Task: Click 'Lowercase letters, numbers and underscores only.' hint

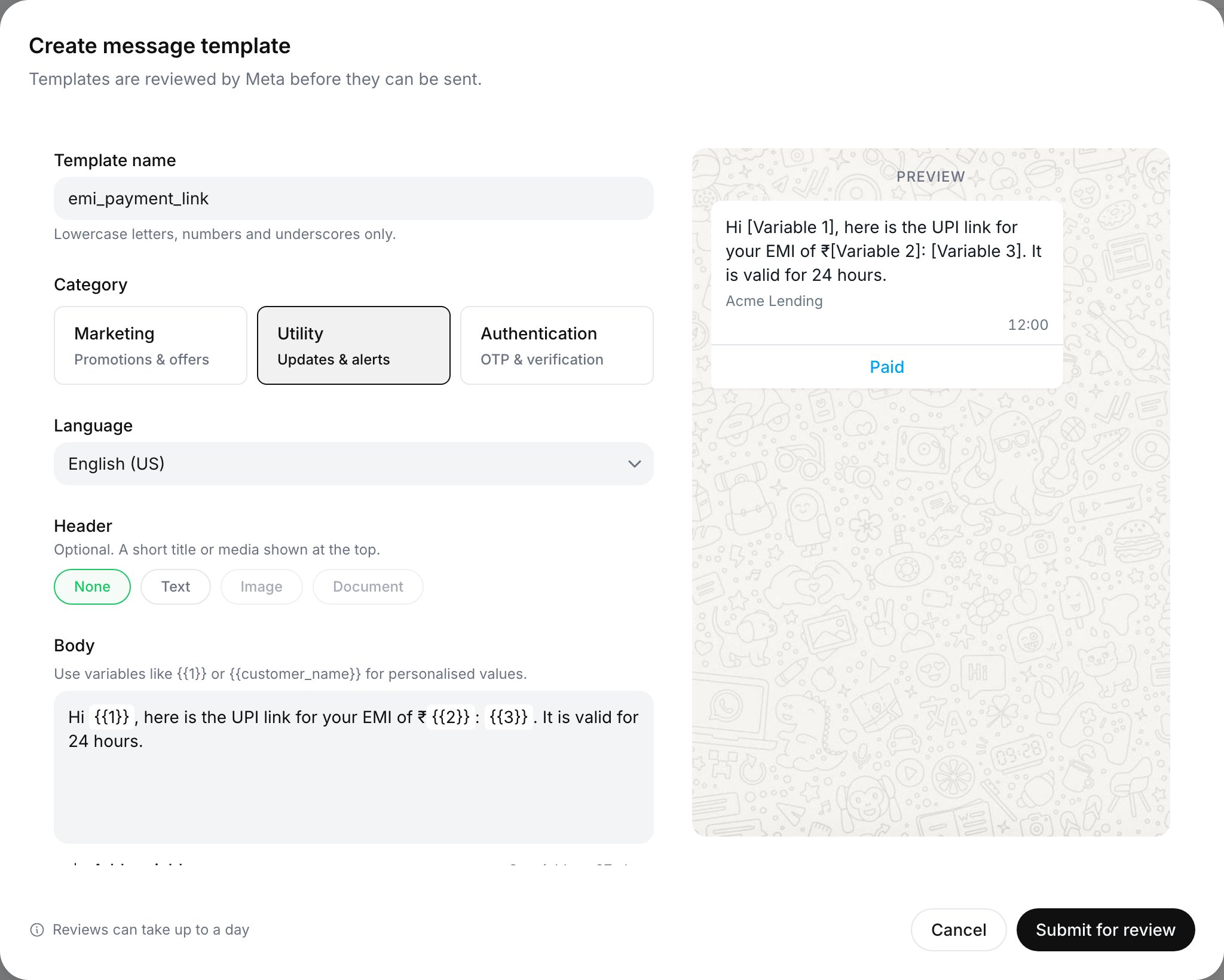Action: (225, 234)
